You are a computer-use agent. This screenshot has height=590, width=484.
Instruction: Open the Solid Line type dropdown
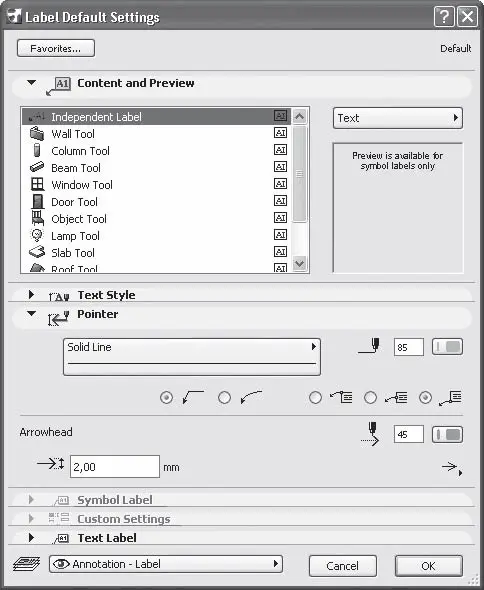192,357
